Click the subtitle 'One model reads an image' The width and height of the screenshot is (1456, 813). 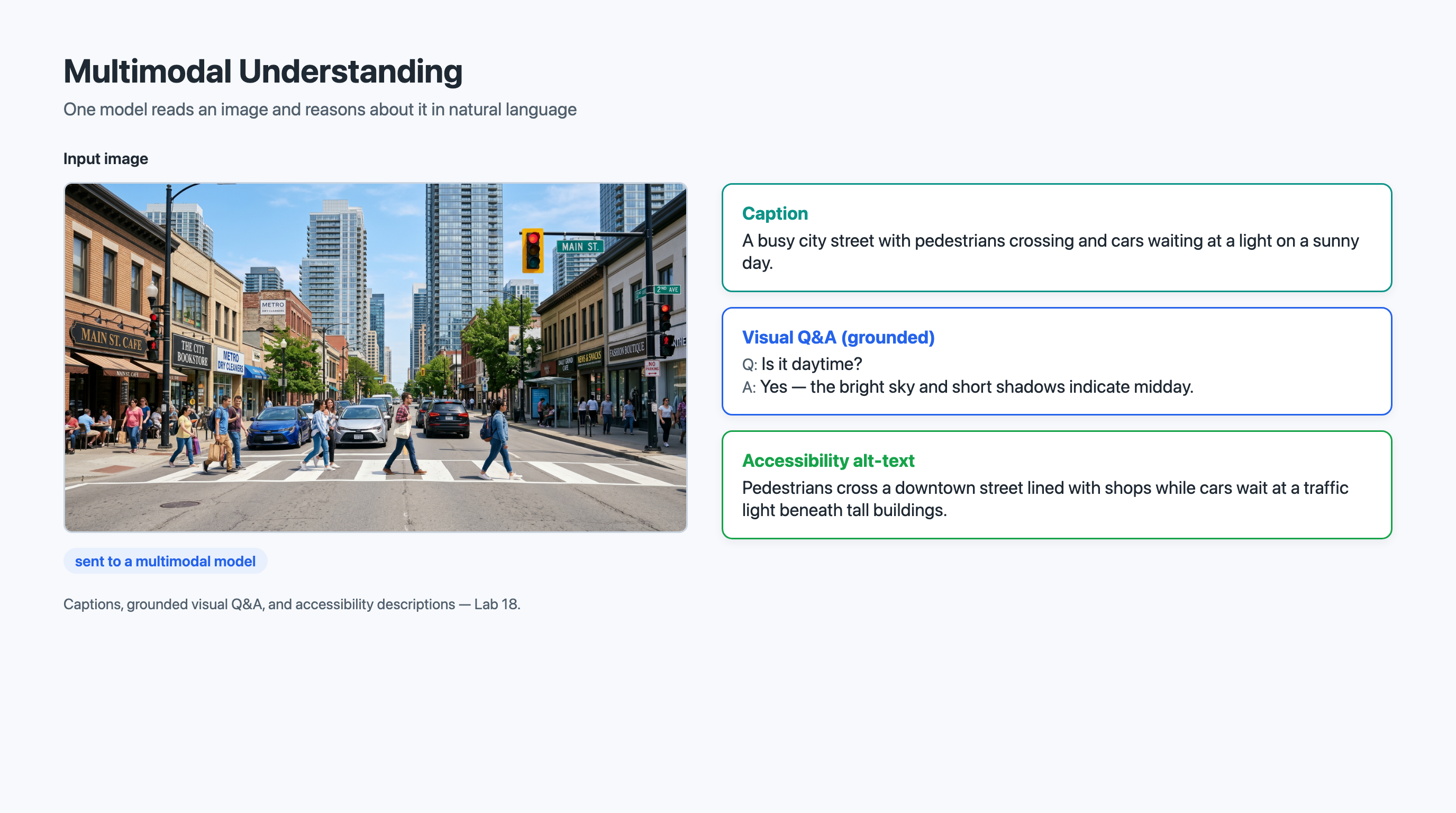320,109
